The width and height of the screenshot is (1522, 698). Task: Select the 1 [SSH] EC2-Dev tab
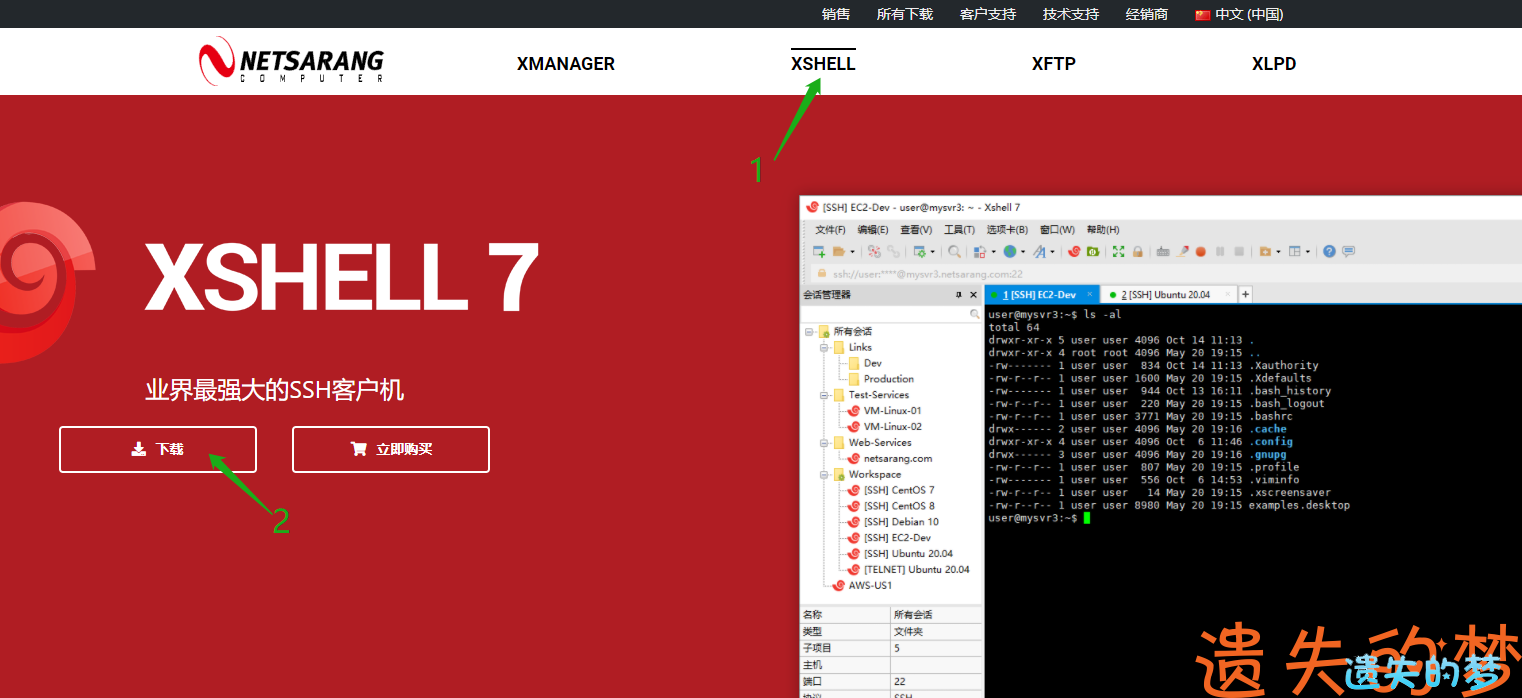(1041, 295)
